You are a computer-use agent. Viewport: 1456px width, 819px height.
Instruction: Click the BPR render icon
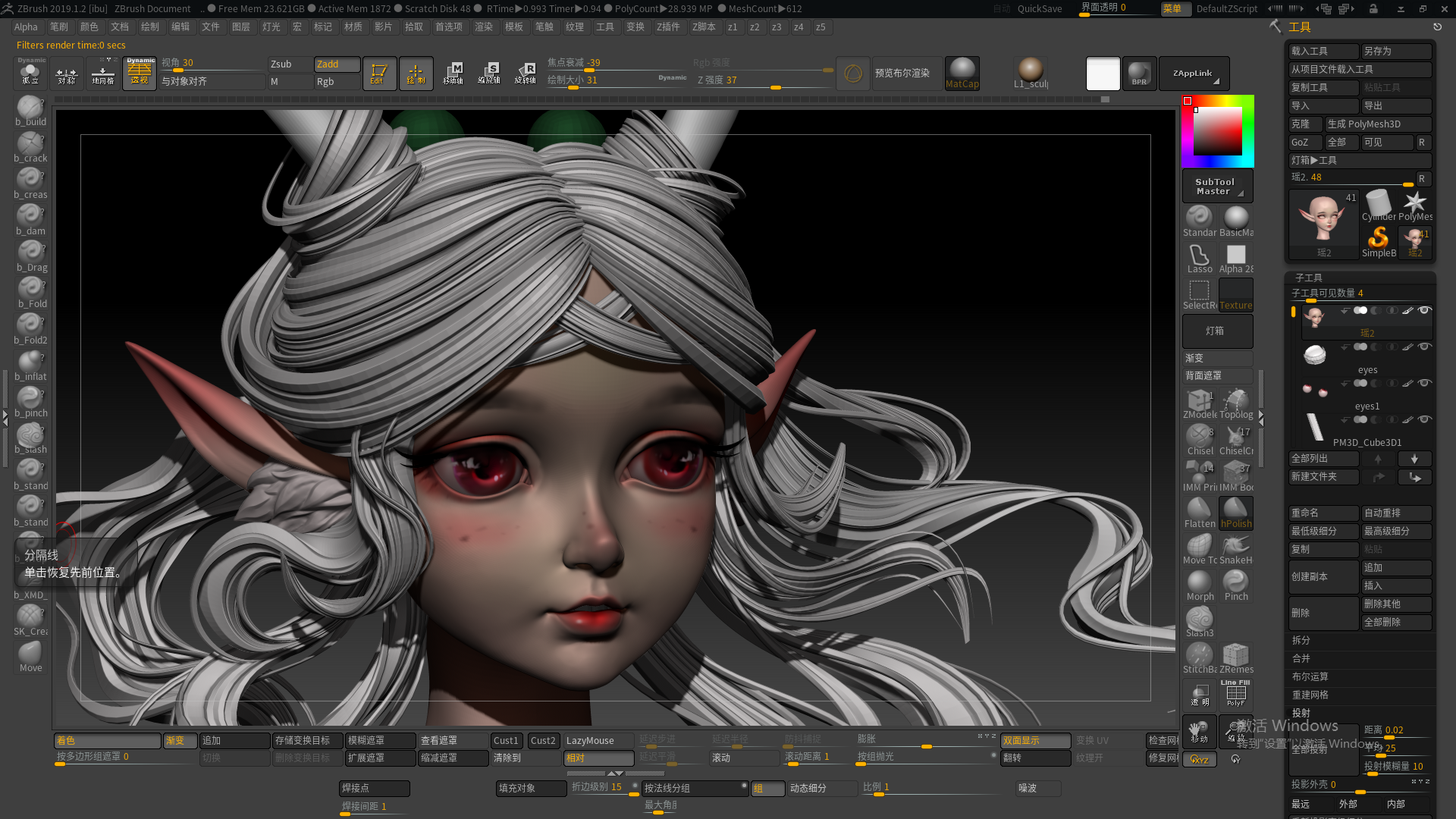coord(1139,74)
